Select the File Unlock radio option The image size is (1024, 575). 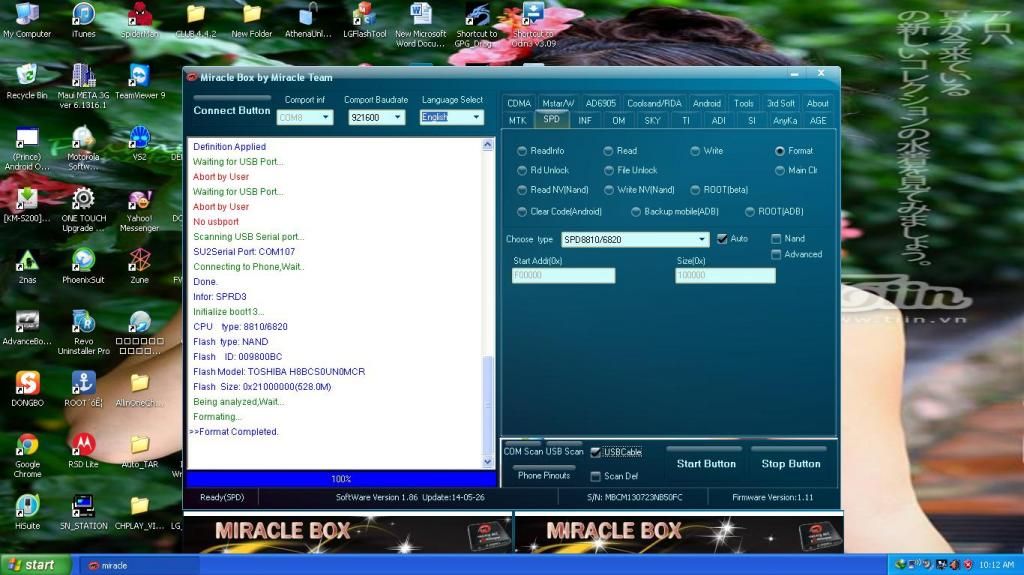coord(609,171)
